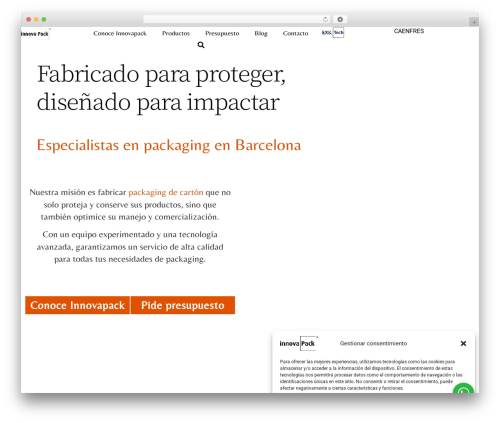Open the site search magnifier icon
This screenshot has width=500, height=423.
tap(201, 45)
